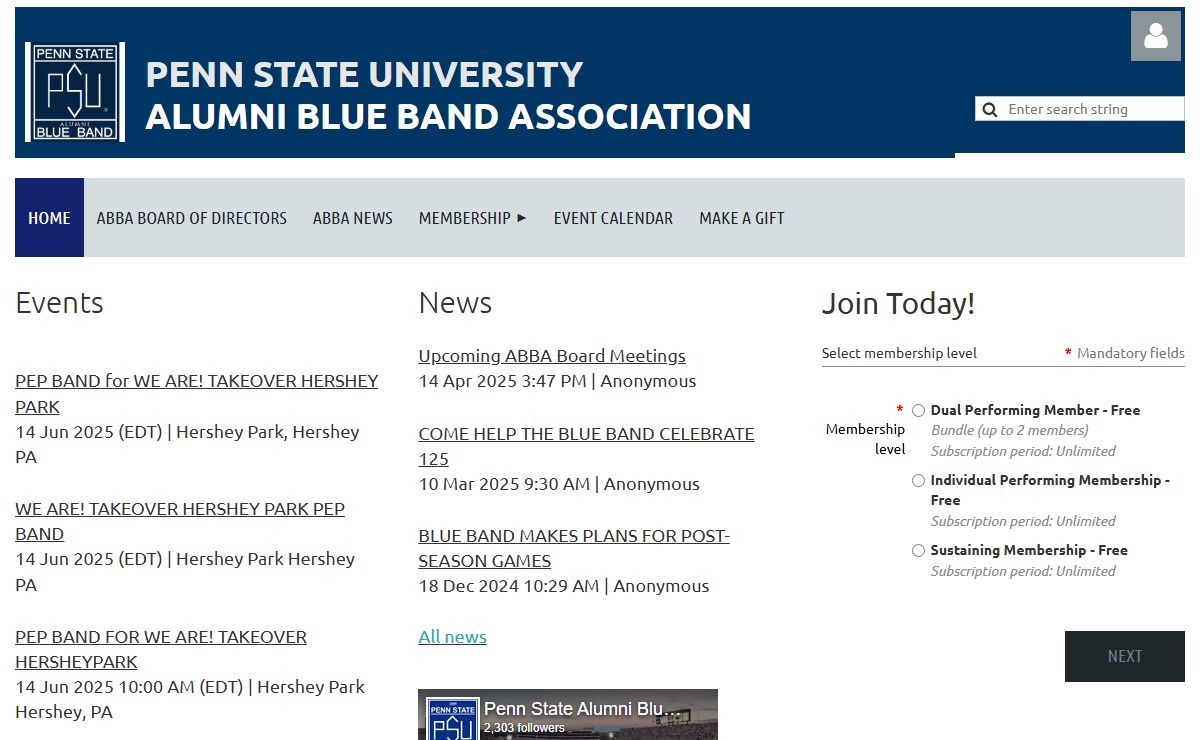The height and width of the screenshot is (740, 1200).
Task: Expand the Membership menu arrow
Action: (x=521, y=218)
